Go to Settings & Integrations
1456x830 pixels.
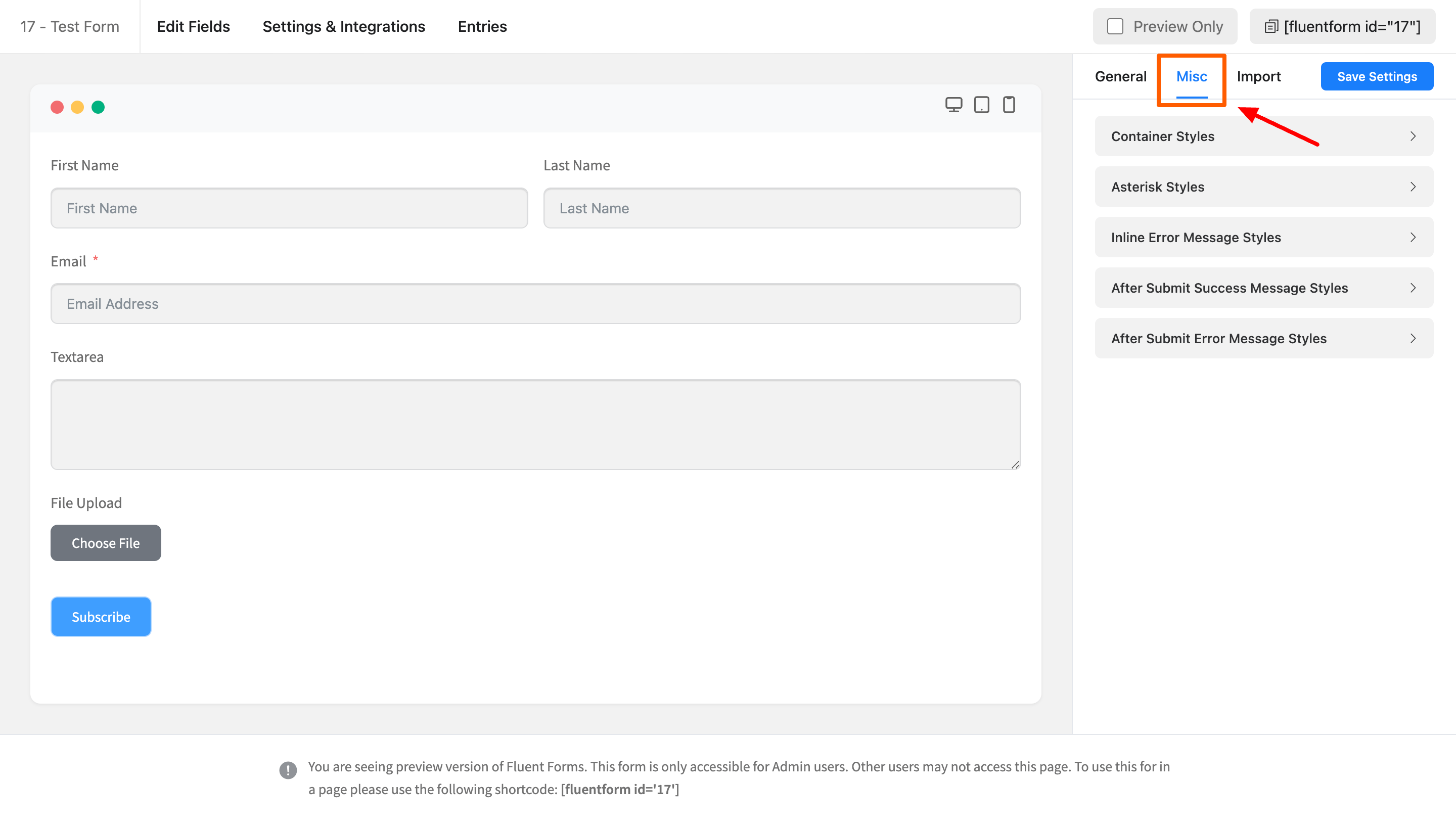[x=344, y=27]
